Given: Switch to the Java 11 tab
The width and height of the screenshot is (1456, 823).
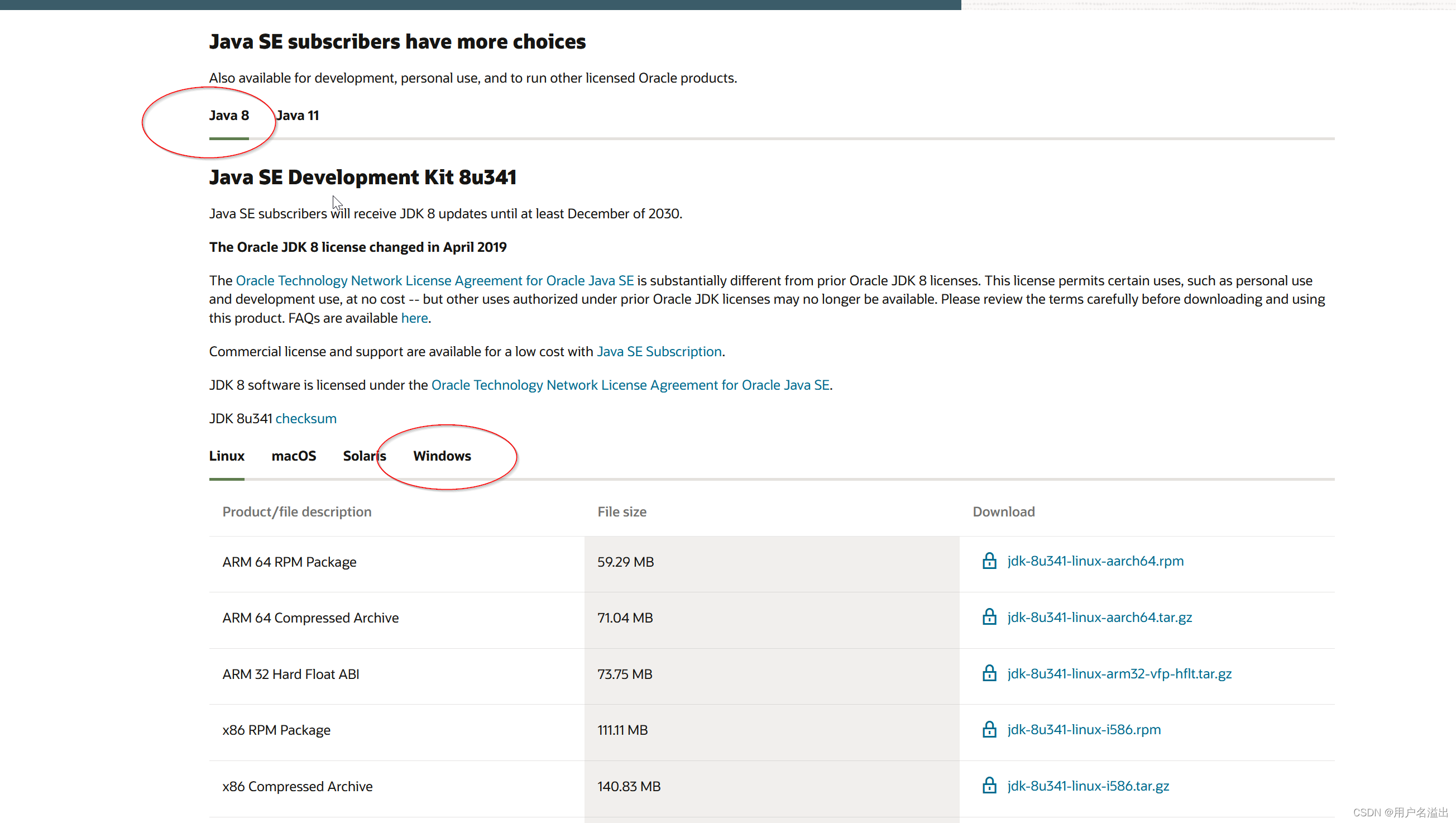Looking at the screenshot, I should tap(298, 116).
